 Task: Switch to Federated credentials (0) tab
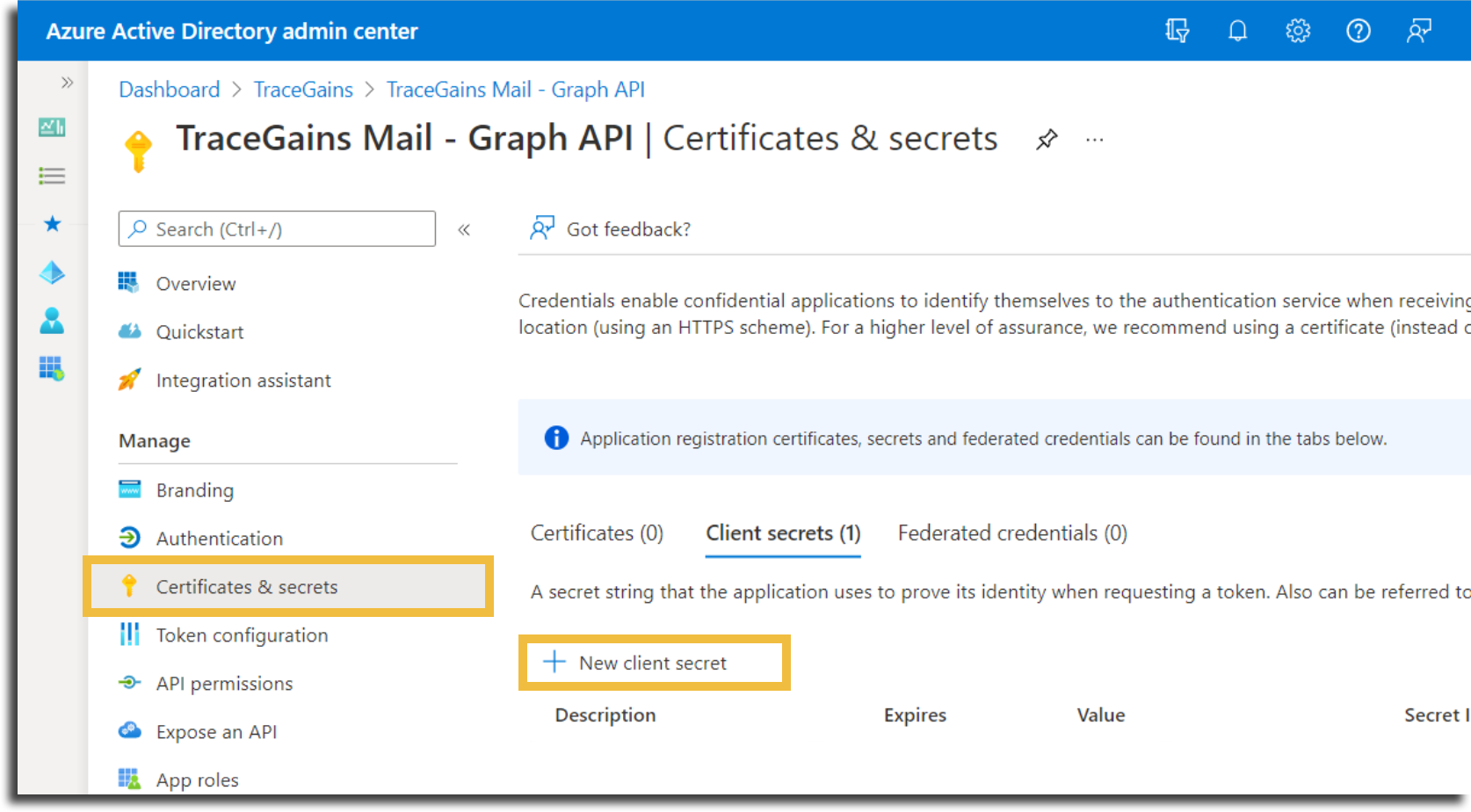(x=1012, y=533)
